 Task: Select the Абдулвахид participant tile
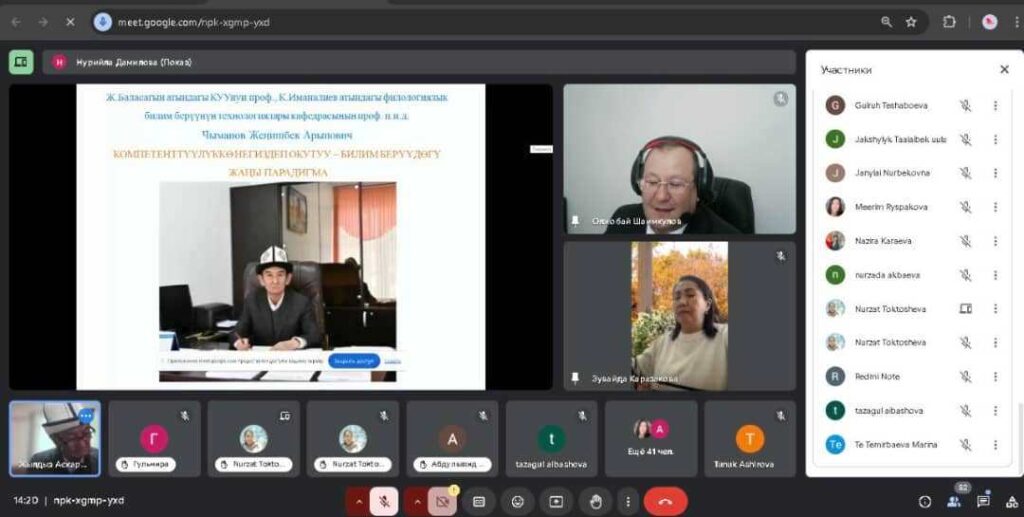click(x=452, y=439)
